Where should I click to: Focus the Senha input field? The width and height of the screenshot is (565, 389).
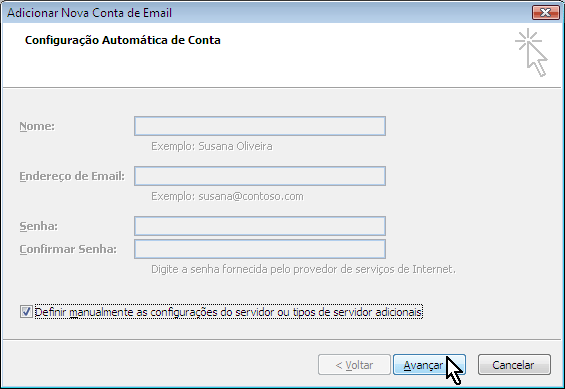[x=260, y=226]
